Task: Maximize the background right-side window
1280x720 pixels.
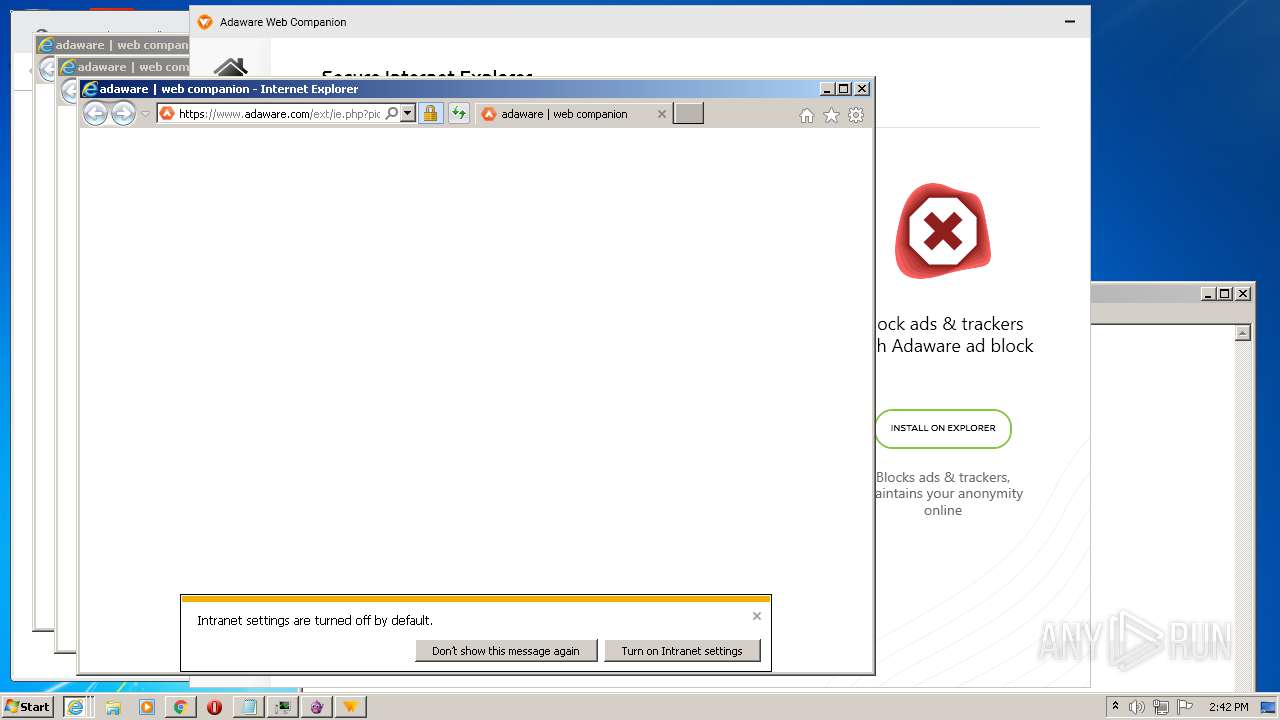Action: coord(1225,293)
